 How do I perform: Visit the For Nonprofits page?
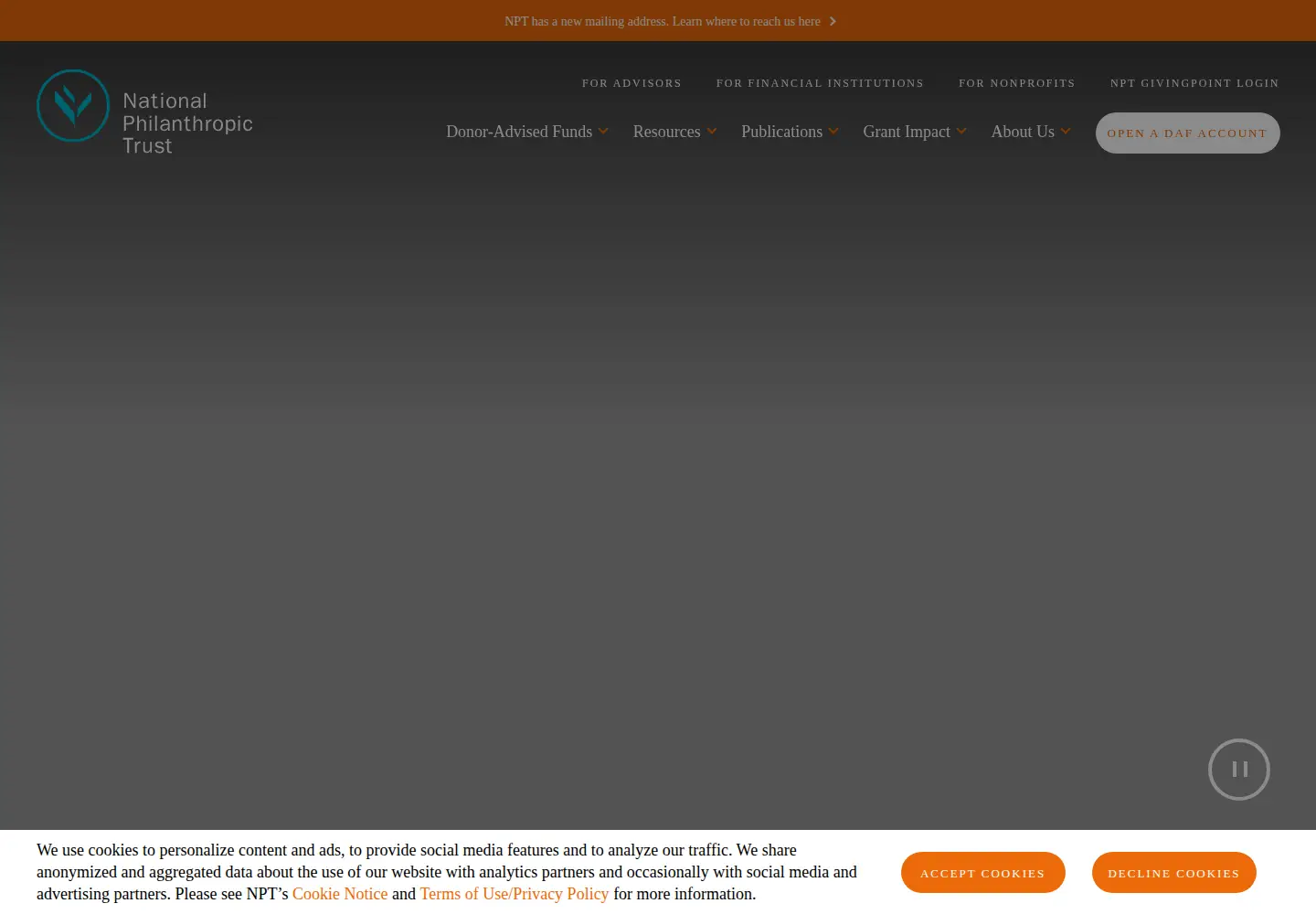1017,83
